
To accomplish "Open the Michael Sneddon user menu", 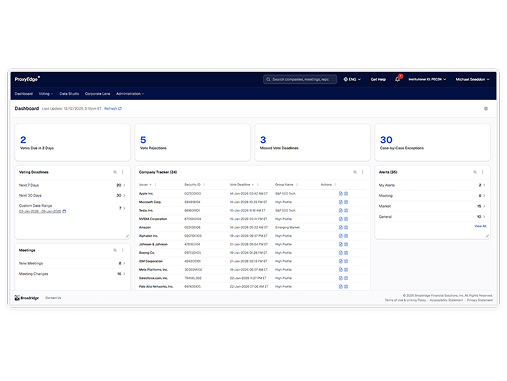I will click(x=472, y=79).
